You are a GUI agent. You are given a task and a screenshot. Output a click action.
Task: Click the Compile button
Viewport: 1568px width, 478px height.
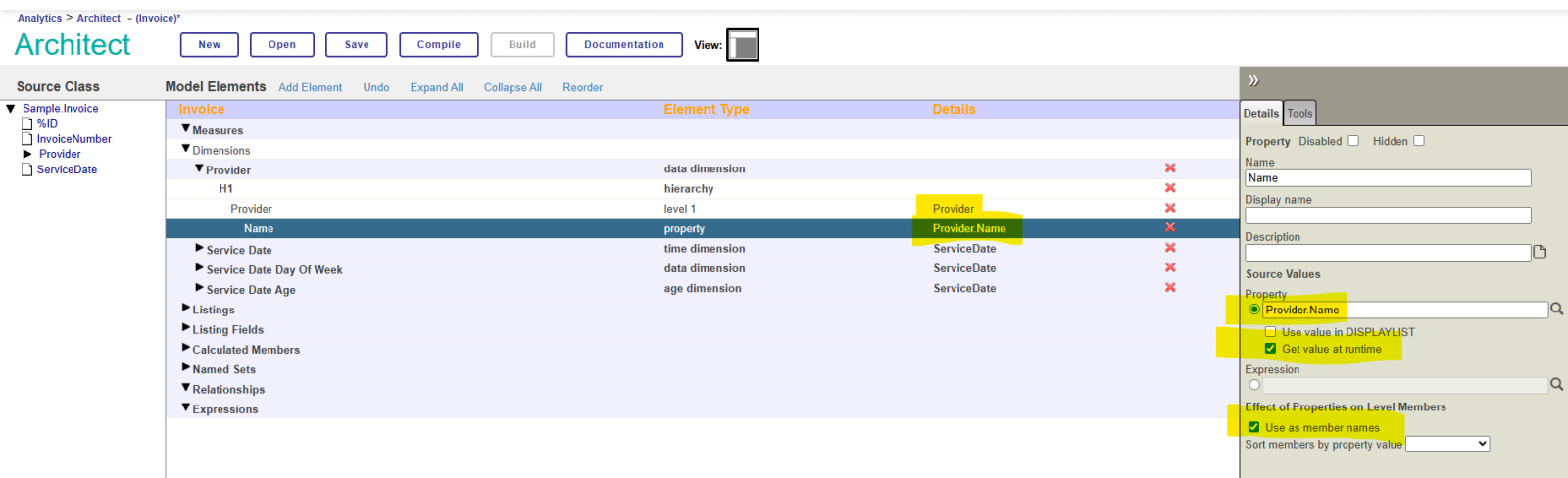pos(438,45)
